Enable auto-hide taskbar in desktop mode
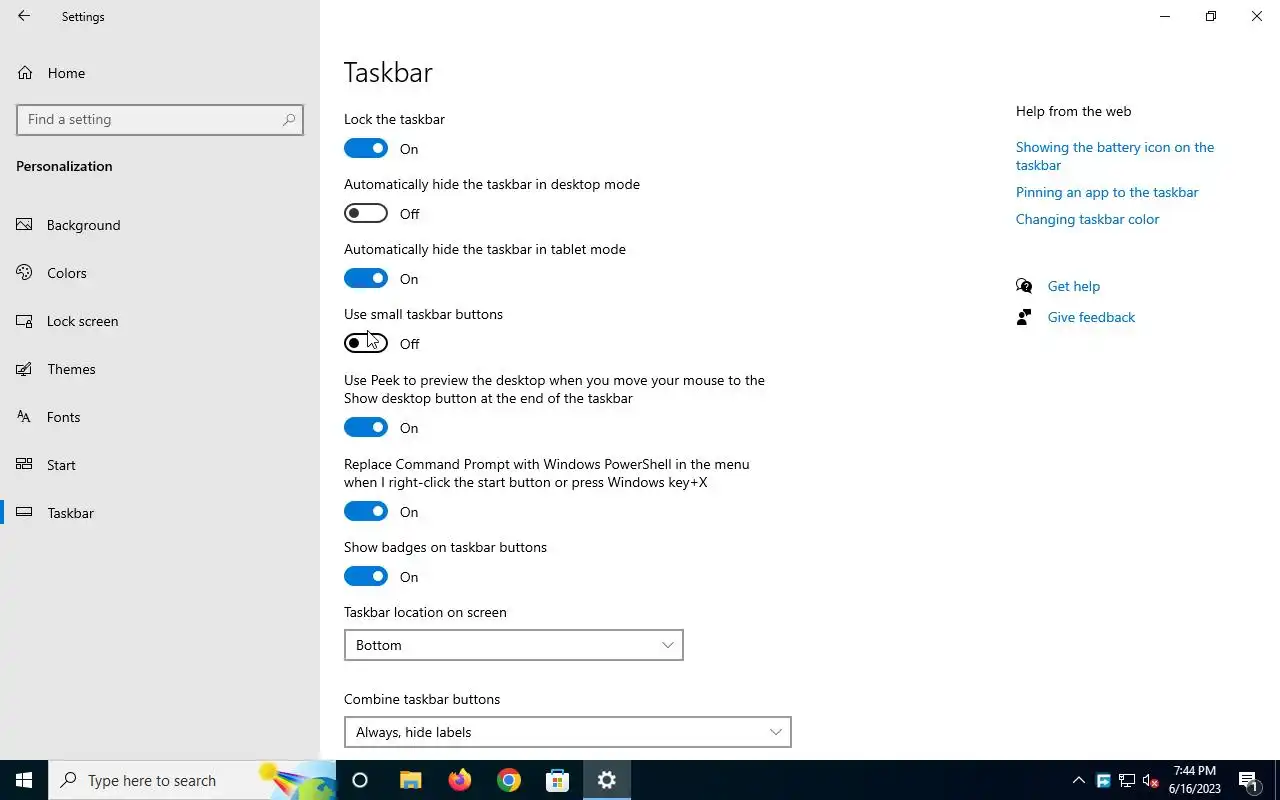 366,213
